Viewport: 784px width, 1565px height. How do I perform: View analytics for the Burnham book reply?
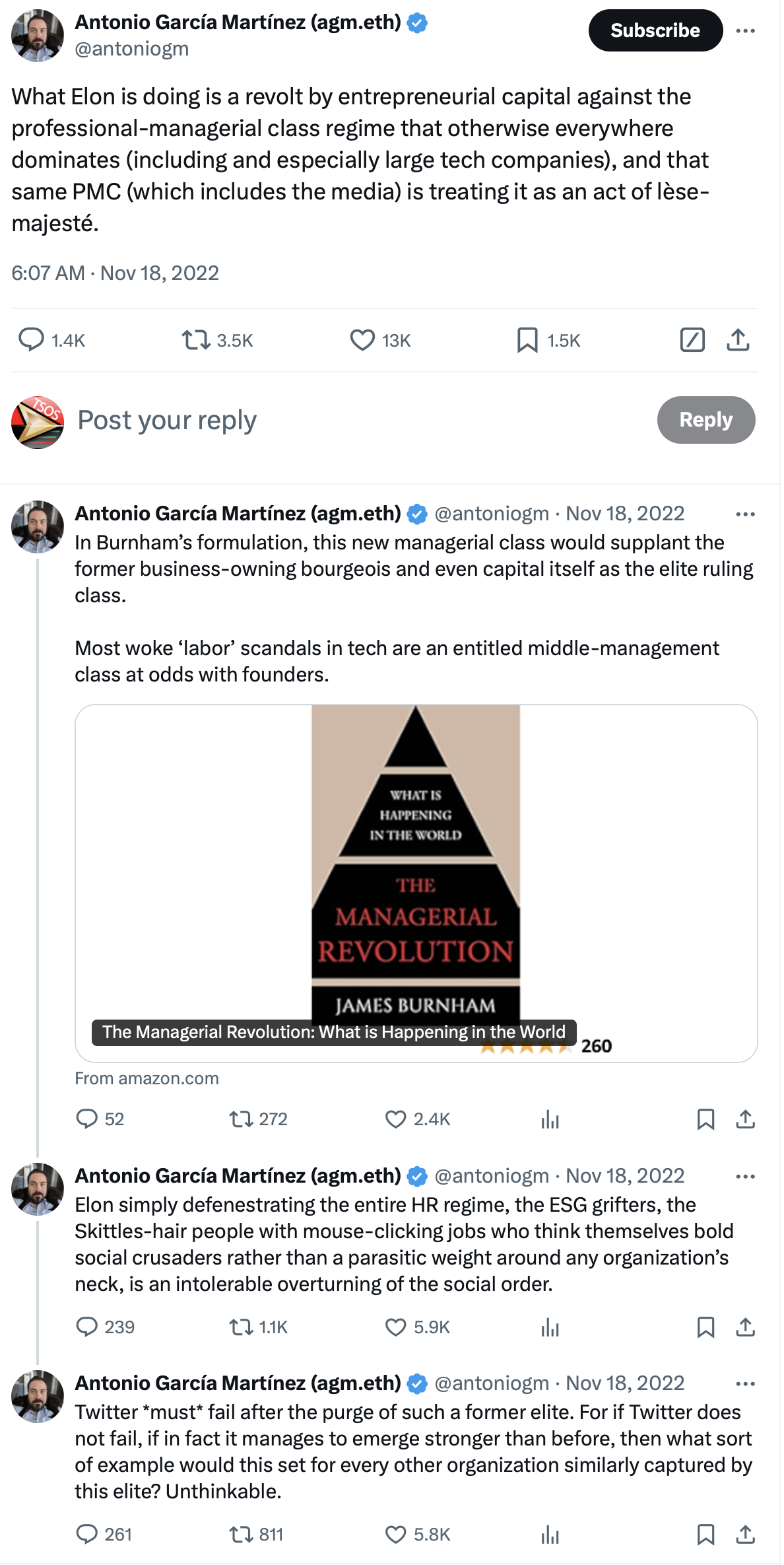(550, 1119)
